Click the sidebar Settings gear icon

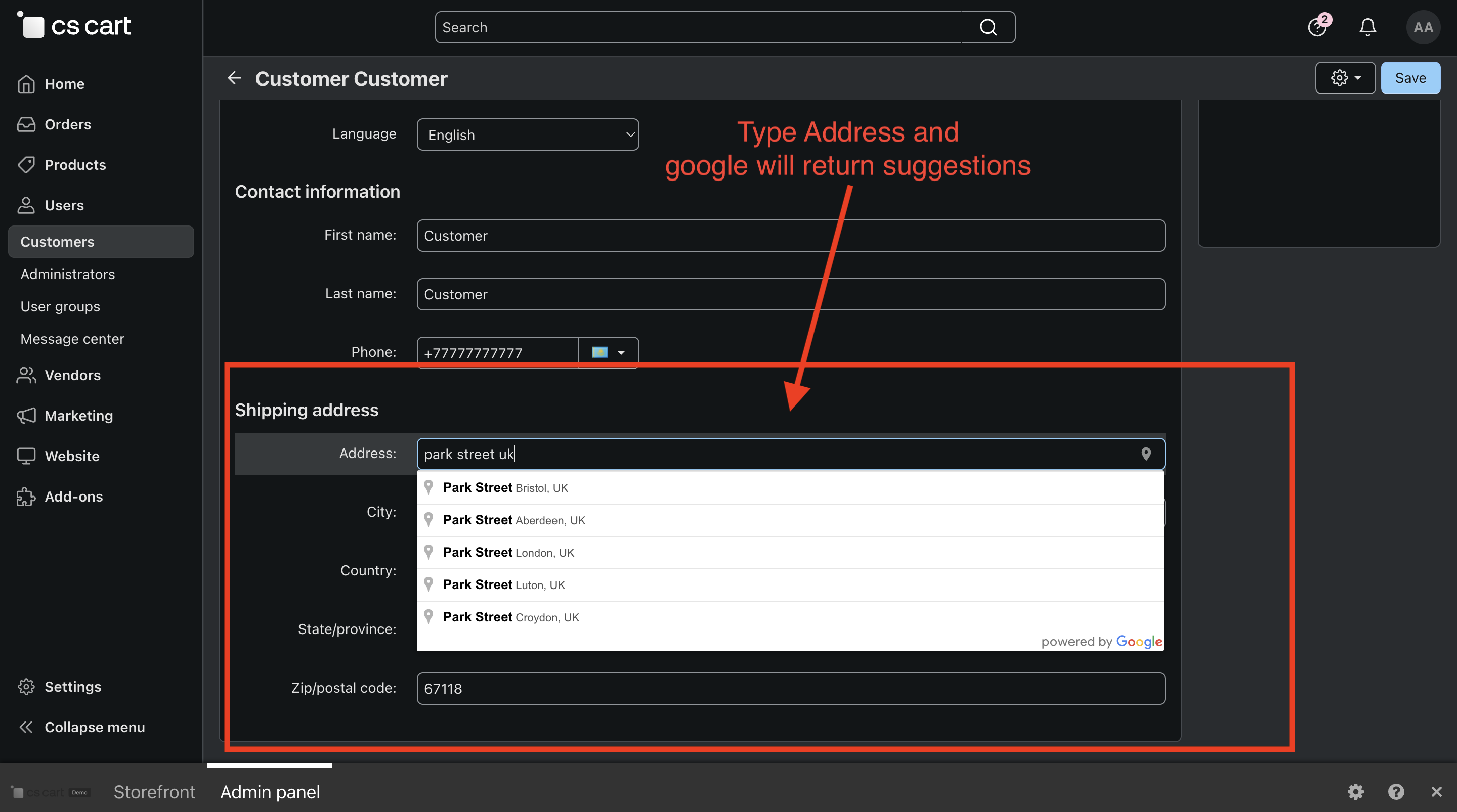pos(26,687)
